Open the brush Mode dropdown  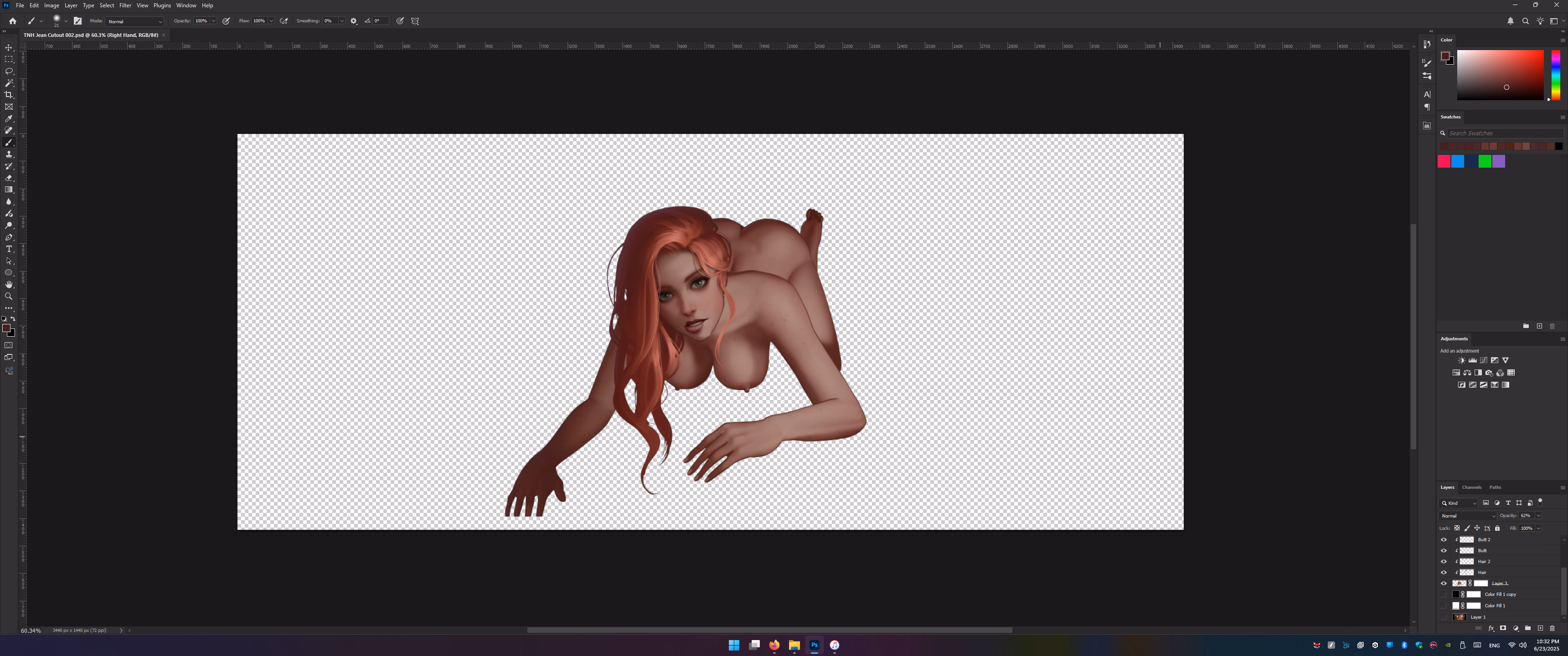click(135, 21)
